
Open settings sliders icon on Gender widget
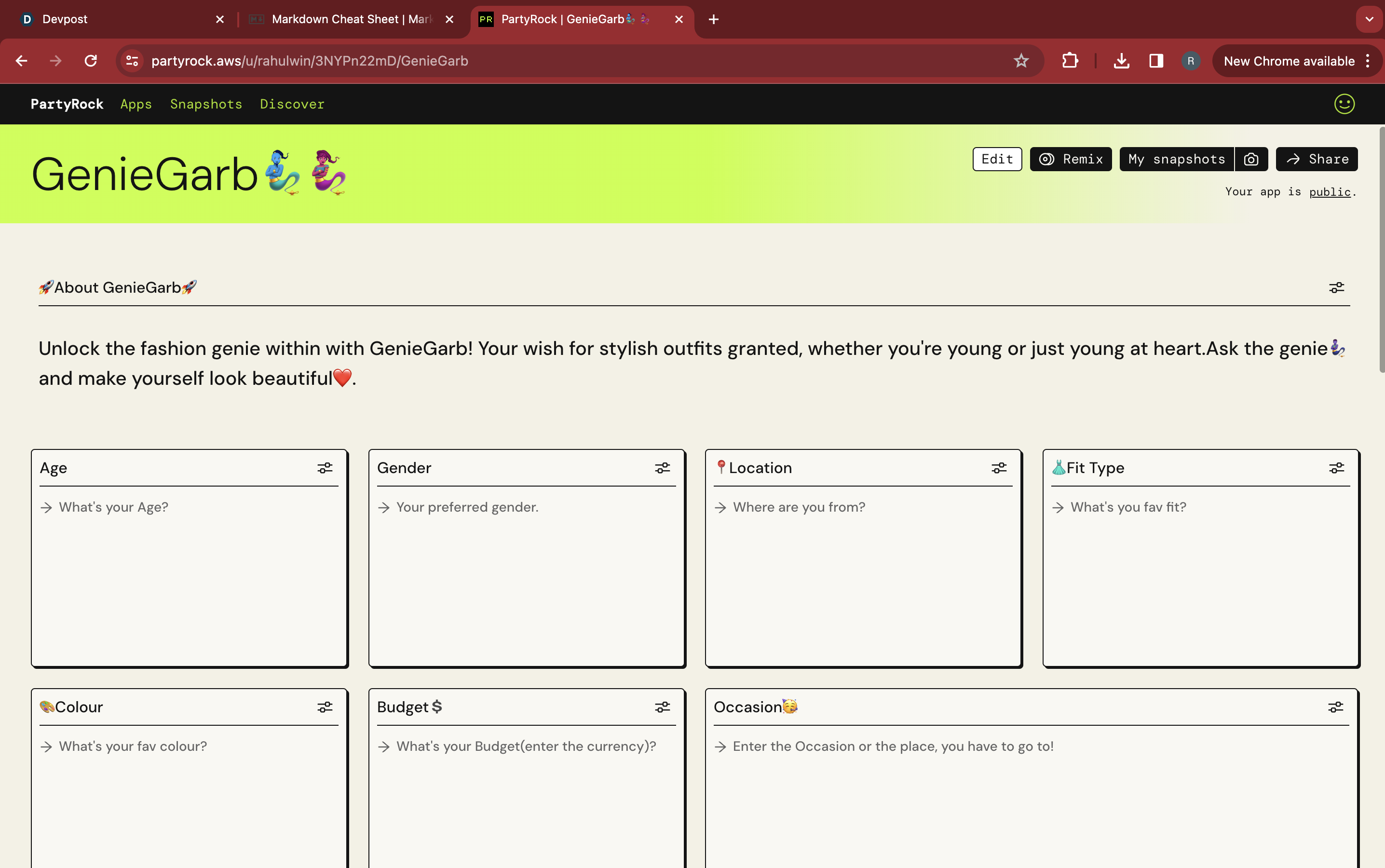(x=663, y=468)
